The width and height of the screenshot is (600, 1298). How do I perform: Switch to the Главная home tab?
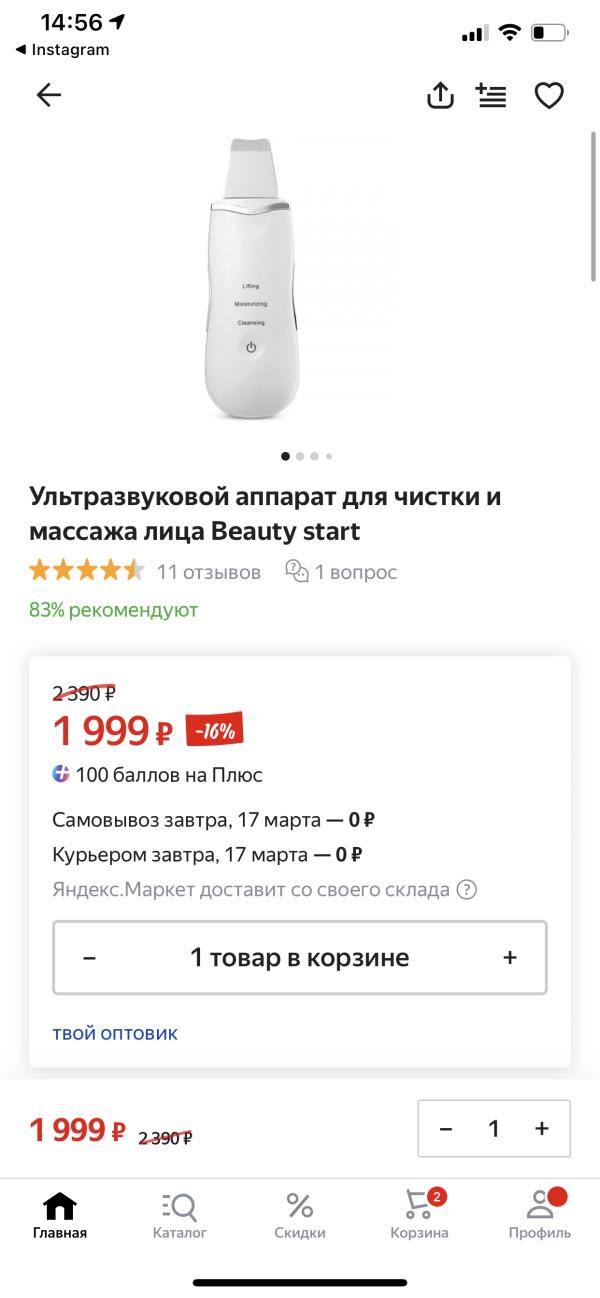(60, 1215)
